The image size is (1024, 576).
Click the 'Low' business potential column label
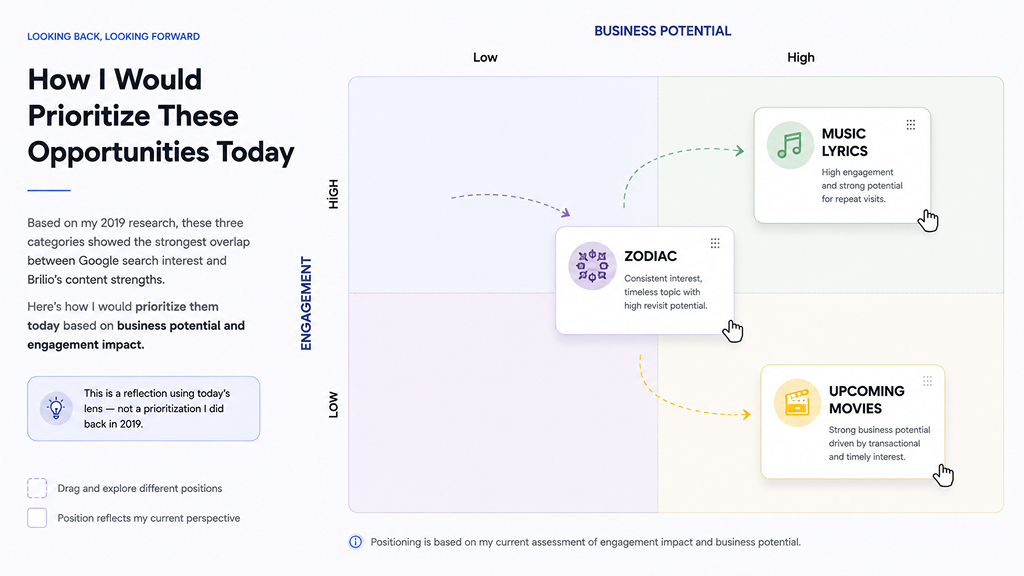click(x=485, y=57)
